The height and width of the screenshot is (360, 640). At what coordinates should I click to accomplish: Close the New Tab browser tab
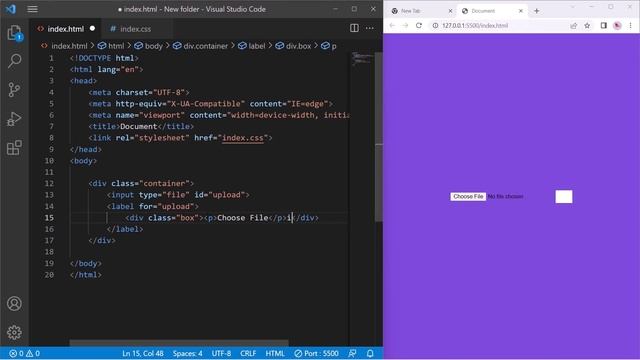coord(450,11)
